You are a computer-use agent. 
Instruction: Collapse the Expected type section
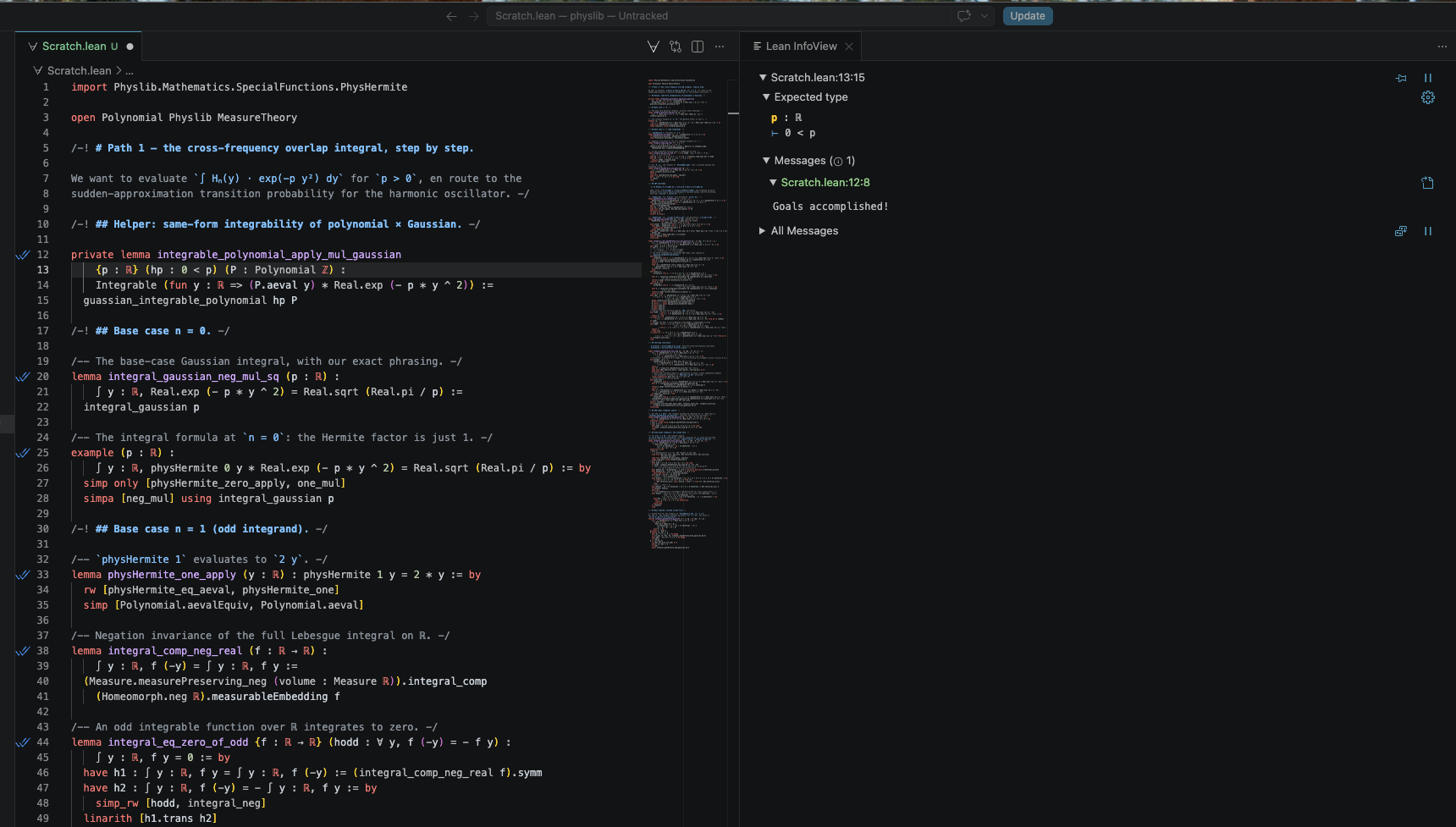(766, 97)
